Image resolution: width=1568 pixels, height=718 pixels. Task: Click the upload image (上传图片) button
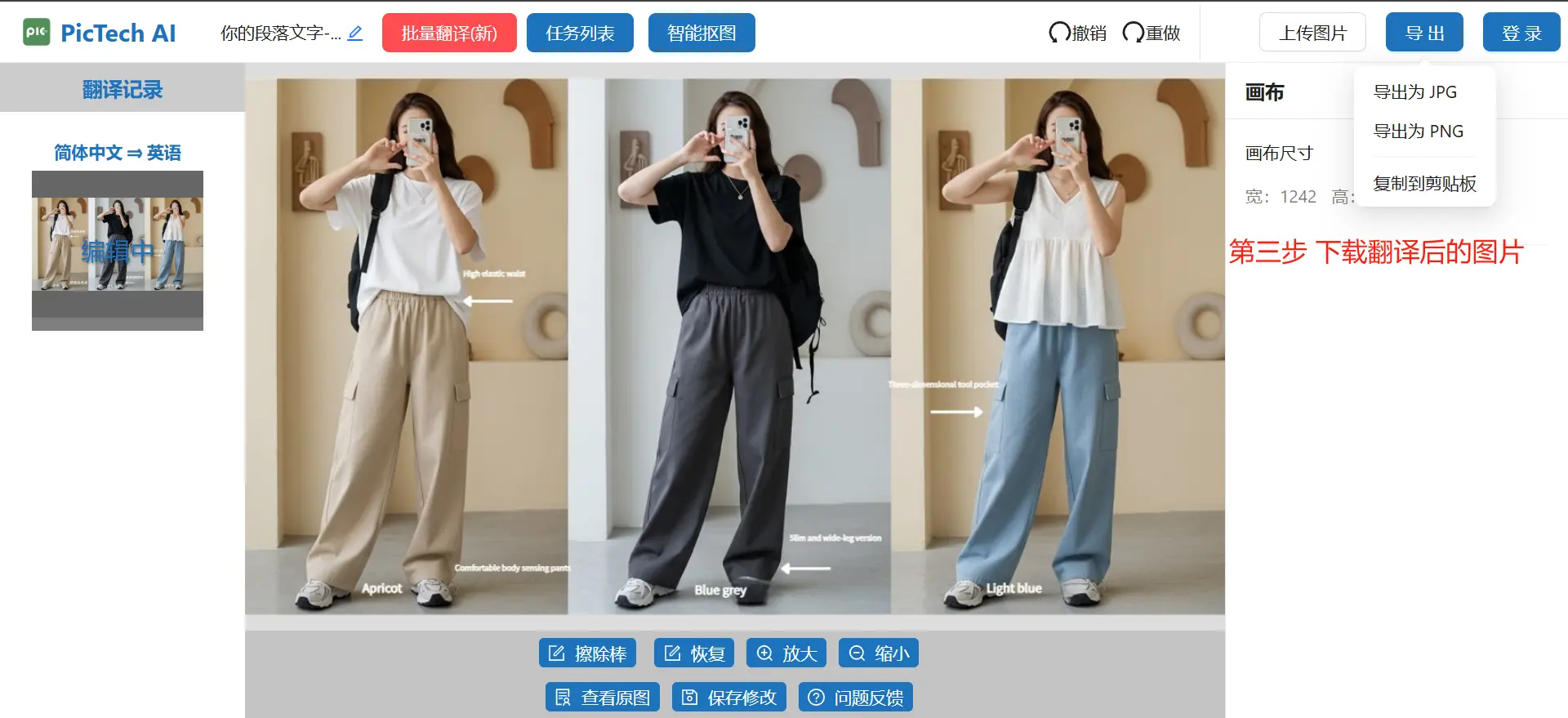coord(1312,33)
